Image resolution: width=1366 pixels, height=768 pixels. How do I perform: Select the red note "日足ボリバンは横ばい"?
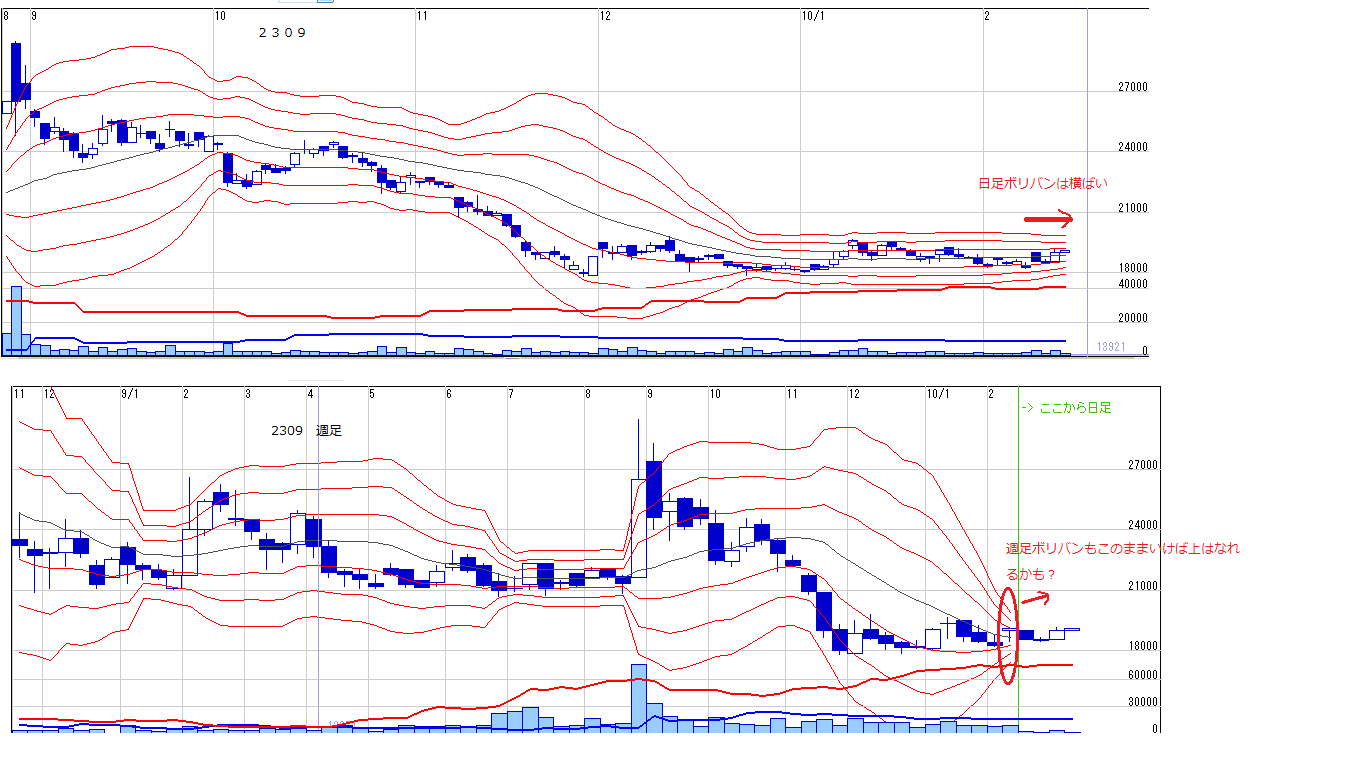(x=1042, y=183)
